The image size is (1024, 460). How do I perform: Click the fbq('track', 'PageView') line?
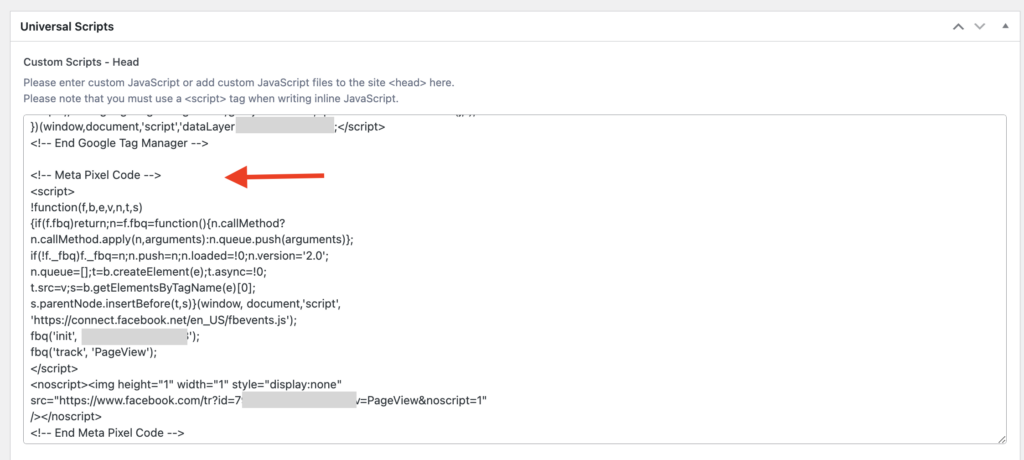click(94, 352)
